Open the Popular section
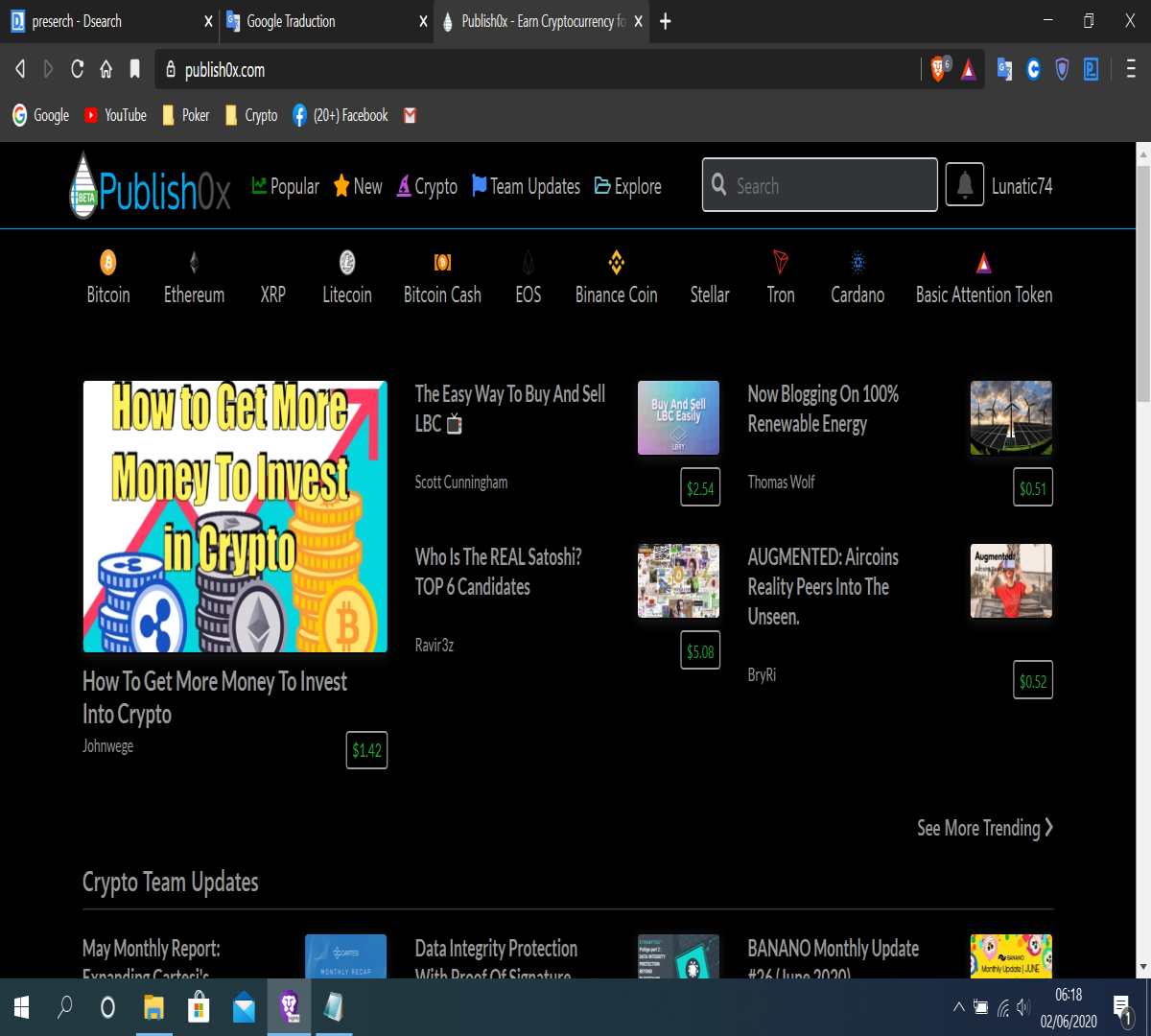Viewport: 1151px width, 1036px height. point(286,186)
